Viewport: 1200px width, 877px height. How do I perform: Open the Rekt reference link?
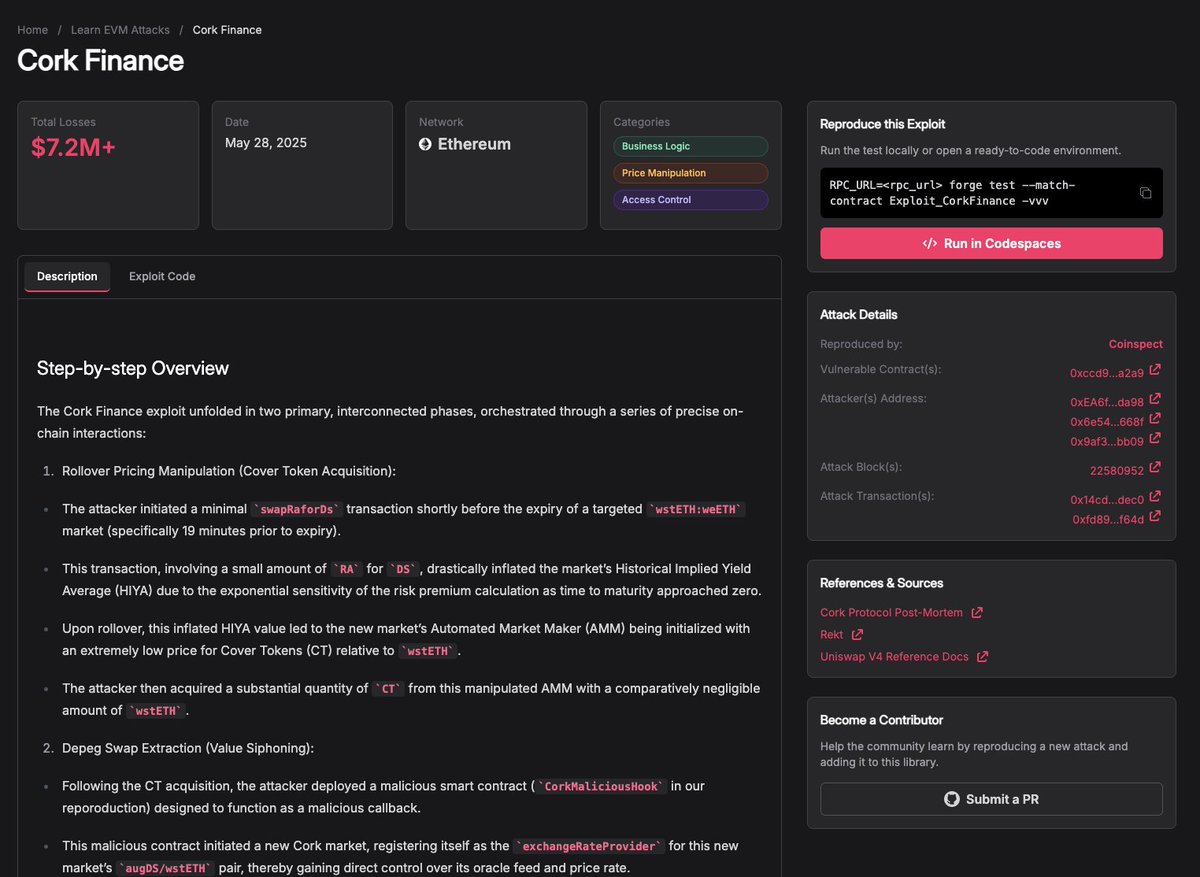(831, 634)
